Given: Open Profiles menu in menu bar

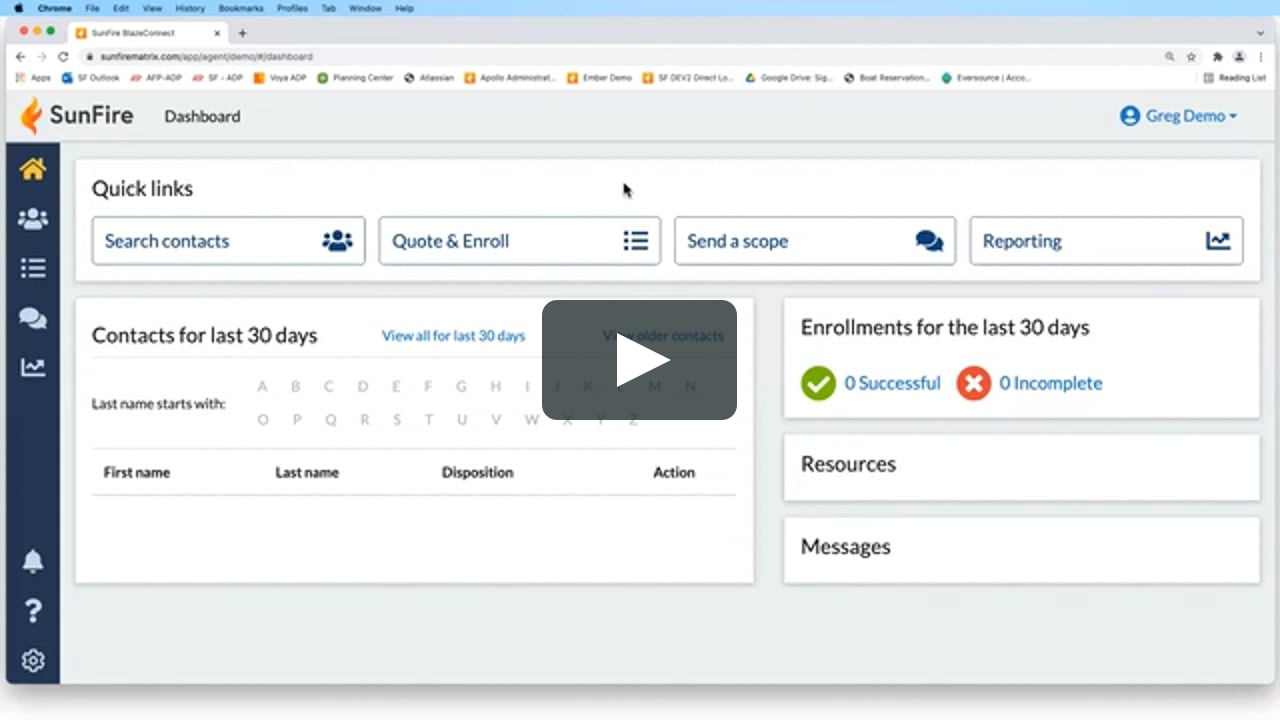Looking at the screenshot, I should pyautogui.click(x=292, y=8).
